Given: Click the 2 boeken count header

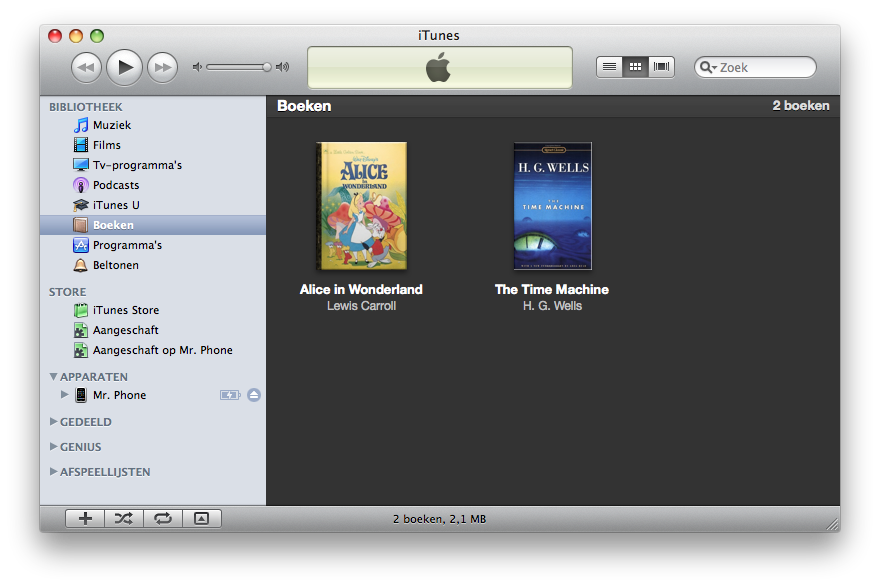Looking at the screenshot, I should [x=800, y=106].
